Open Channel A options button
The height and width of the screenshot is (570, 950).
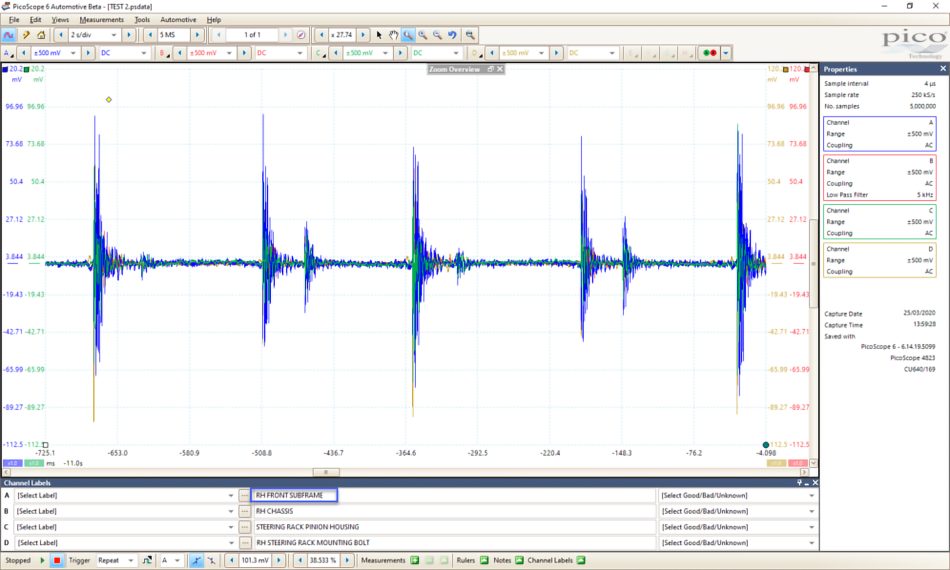[x=8, y=53]
